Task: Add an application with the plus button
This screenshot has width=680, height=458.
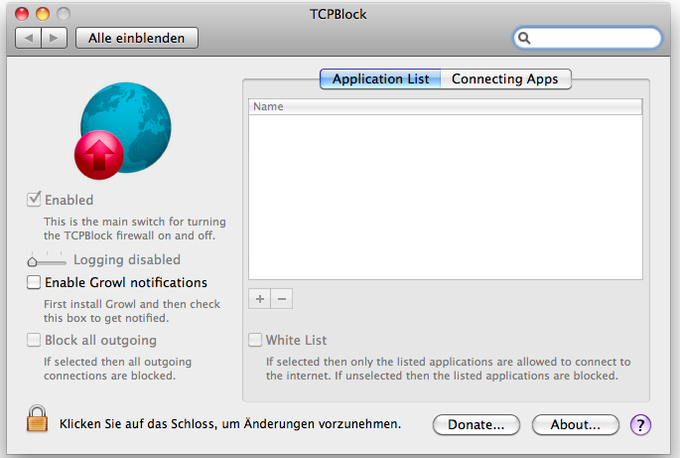Action: point(260,299)
